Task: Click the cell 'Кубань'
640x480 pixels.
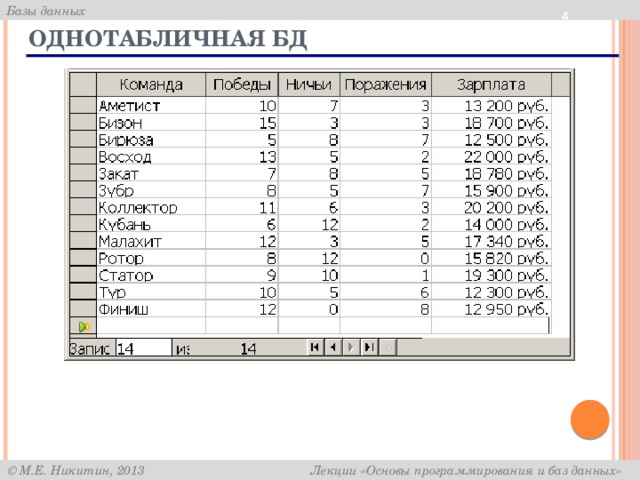Action: pos(151,224)
